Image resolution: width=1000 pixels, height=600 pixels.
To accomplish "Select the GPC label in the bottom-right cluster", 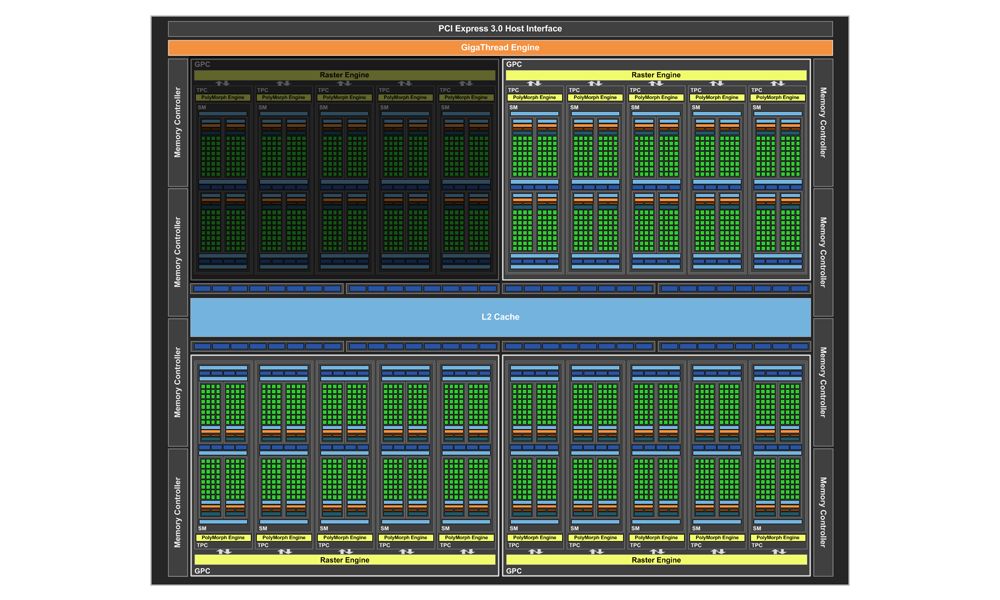I will (514, 571).
